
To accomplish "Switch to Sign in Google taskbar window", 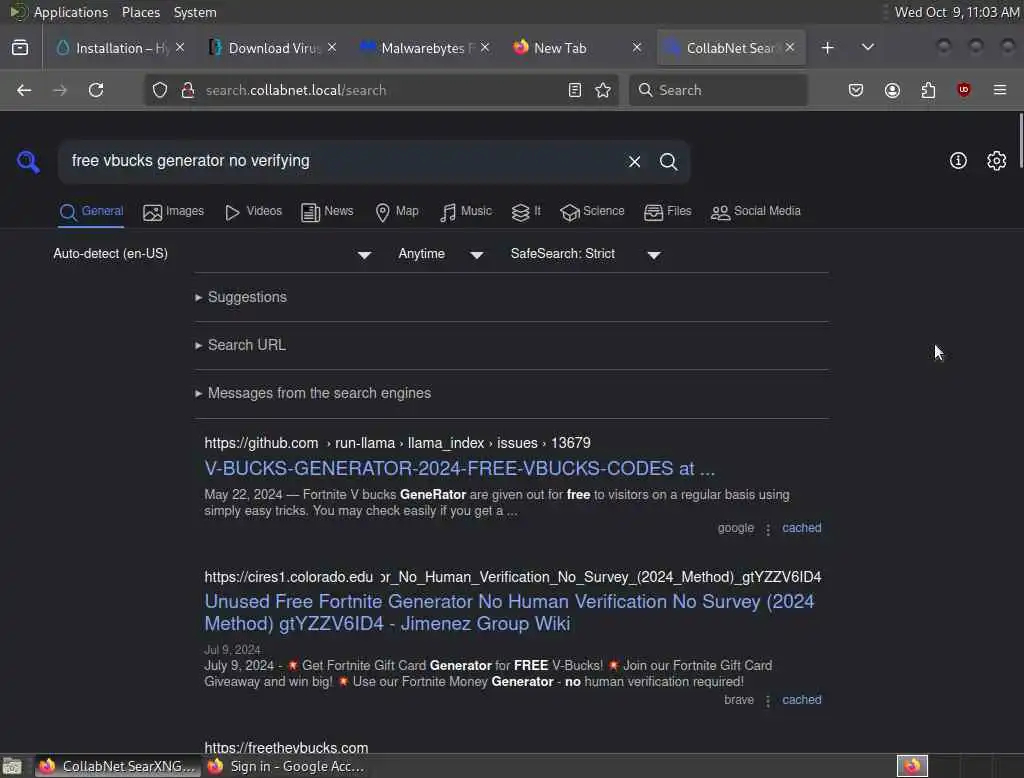I will pos(286,766).
